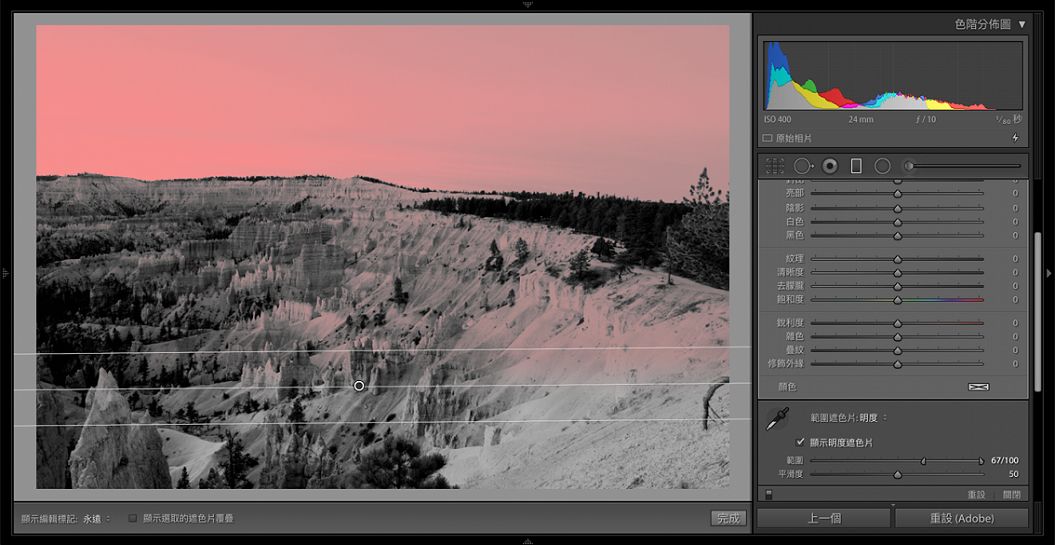Enable 顯示選取的遮色片覆疊 checkbox
1055x545 pixels.
(133, 518)
